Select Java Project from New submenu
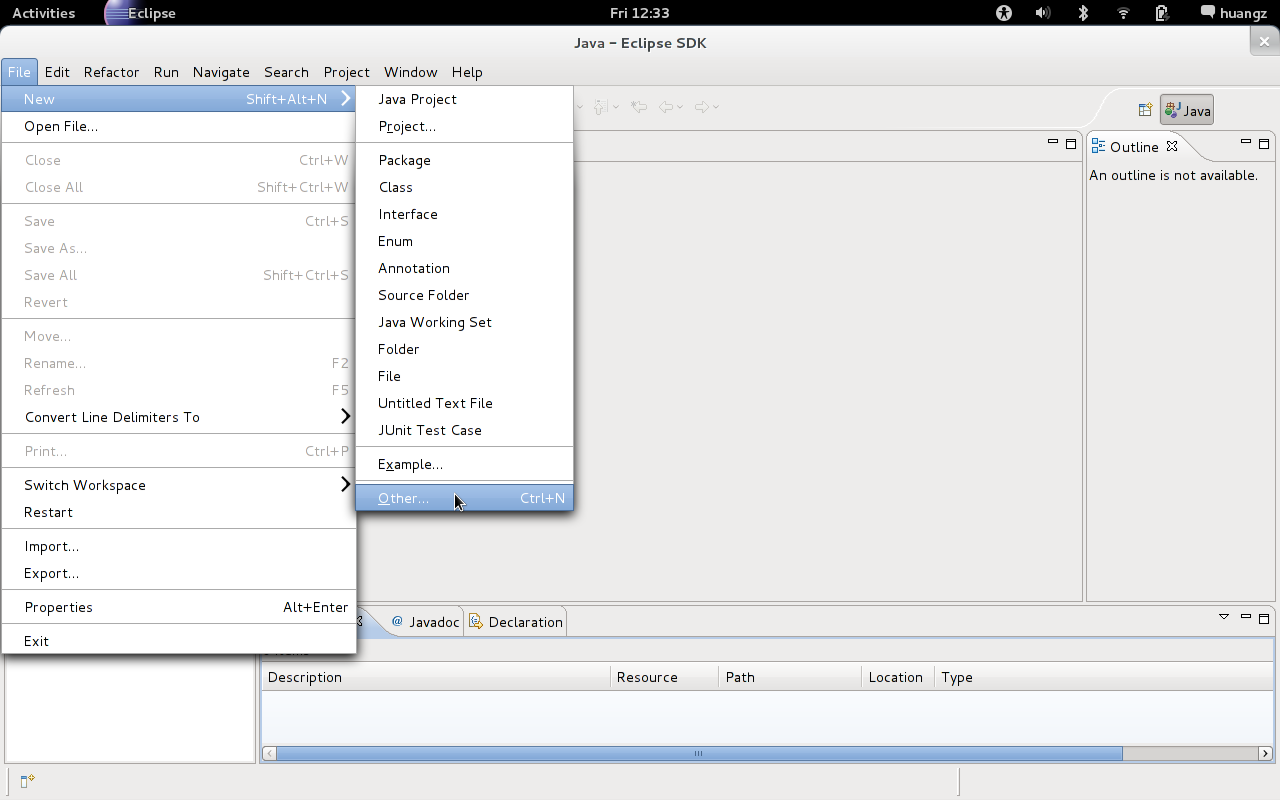The height and width of the screenshot is (800, 1280). pos(464,99)
